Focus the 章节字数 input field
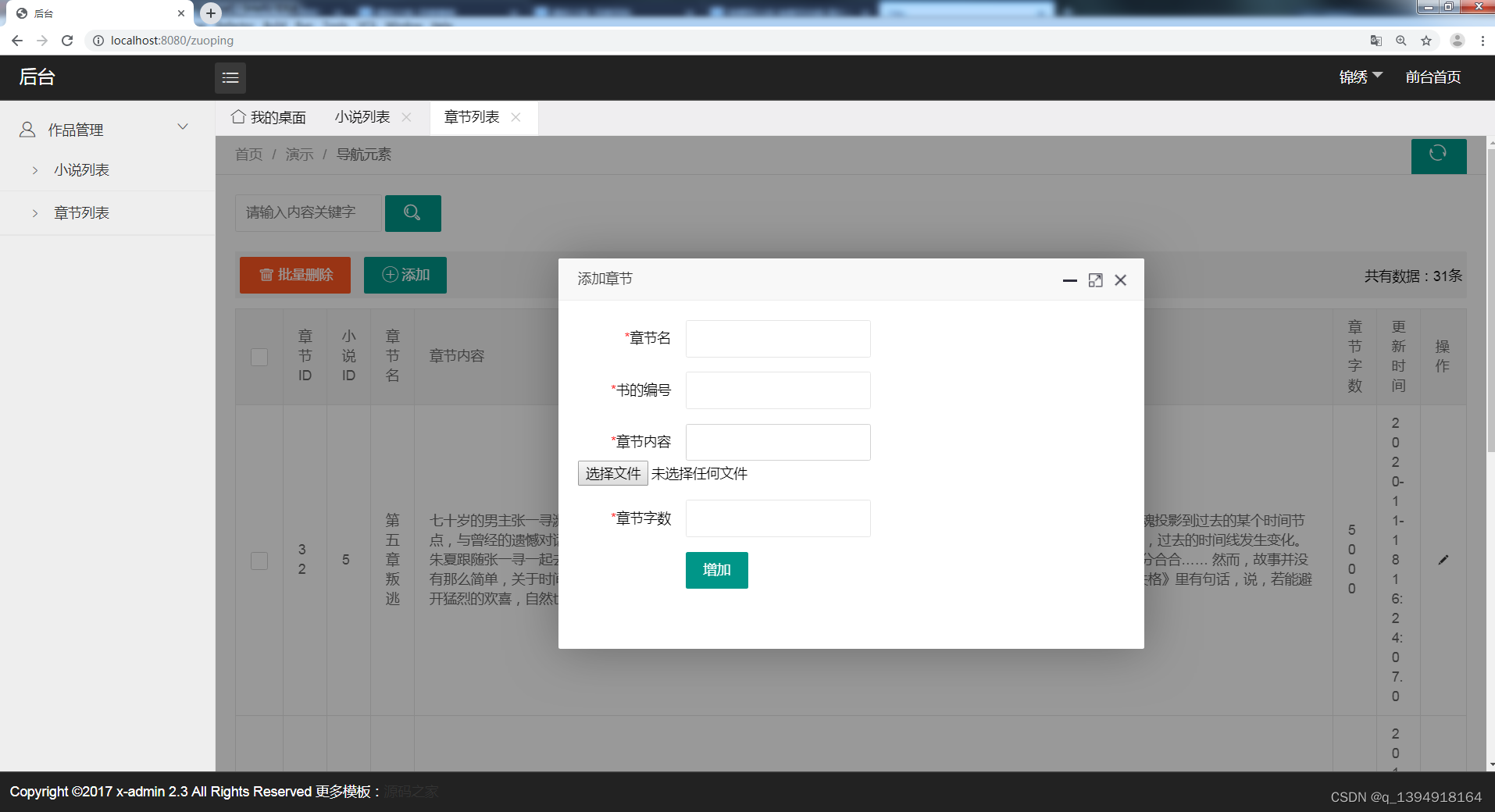The height and width of the screenshot is (812, 1495). [778, 518]
